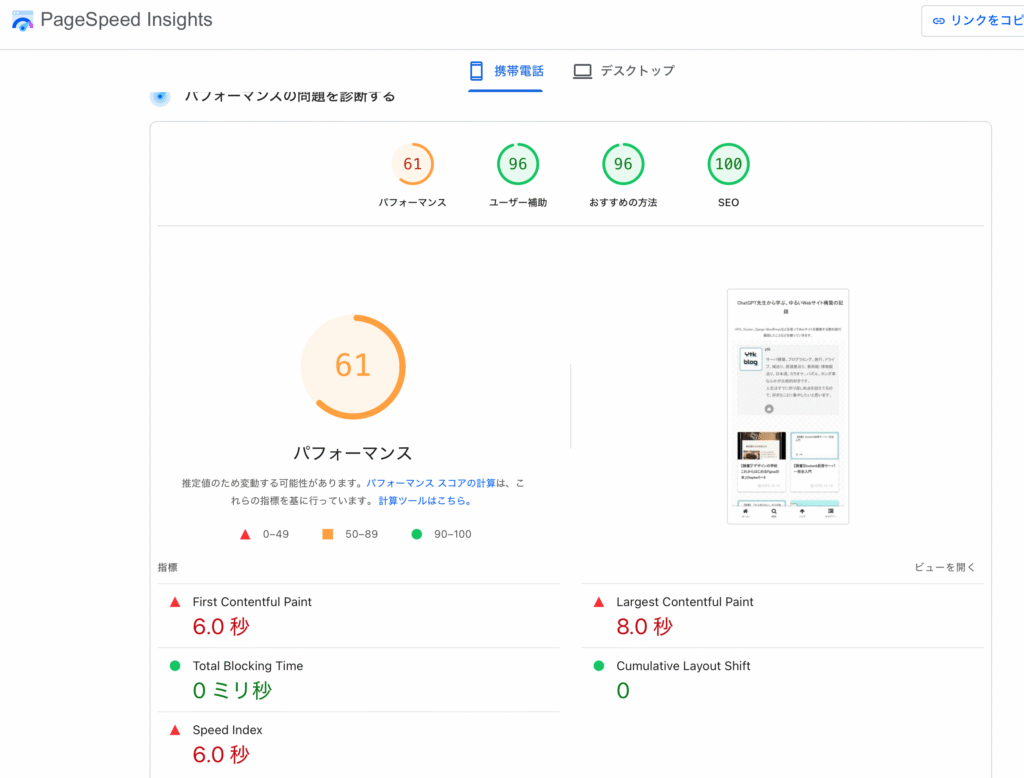The image size is (1024, 778).
Task: Click the large 61 performance gauge
Action: coord(352,366)
